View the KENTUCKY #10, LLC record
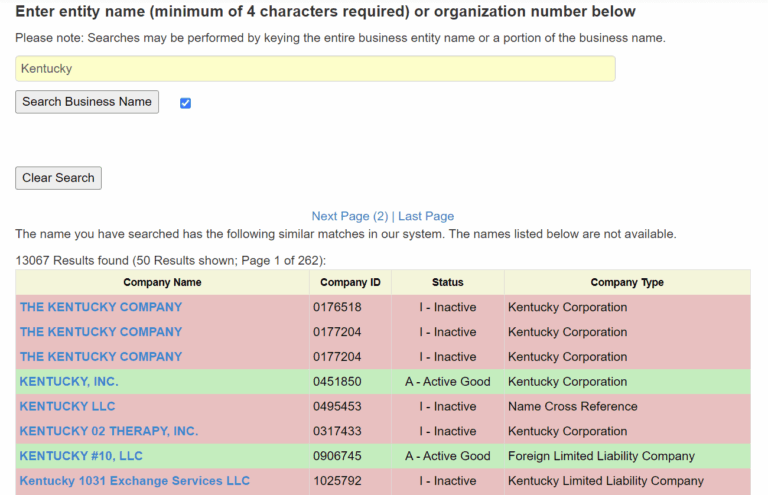 pyautogui.click(x=81, y=456)
